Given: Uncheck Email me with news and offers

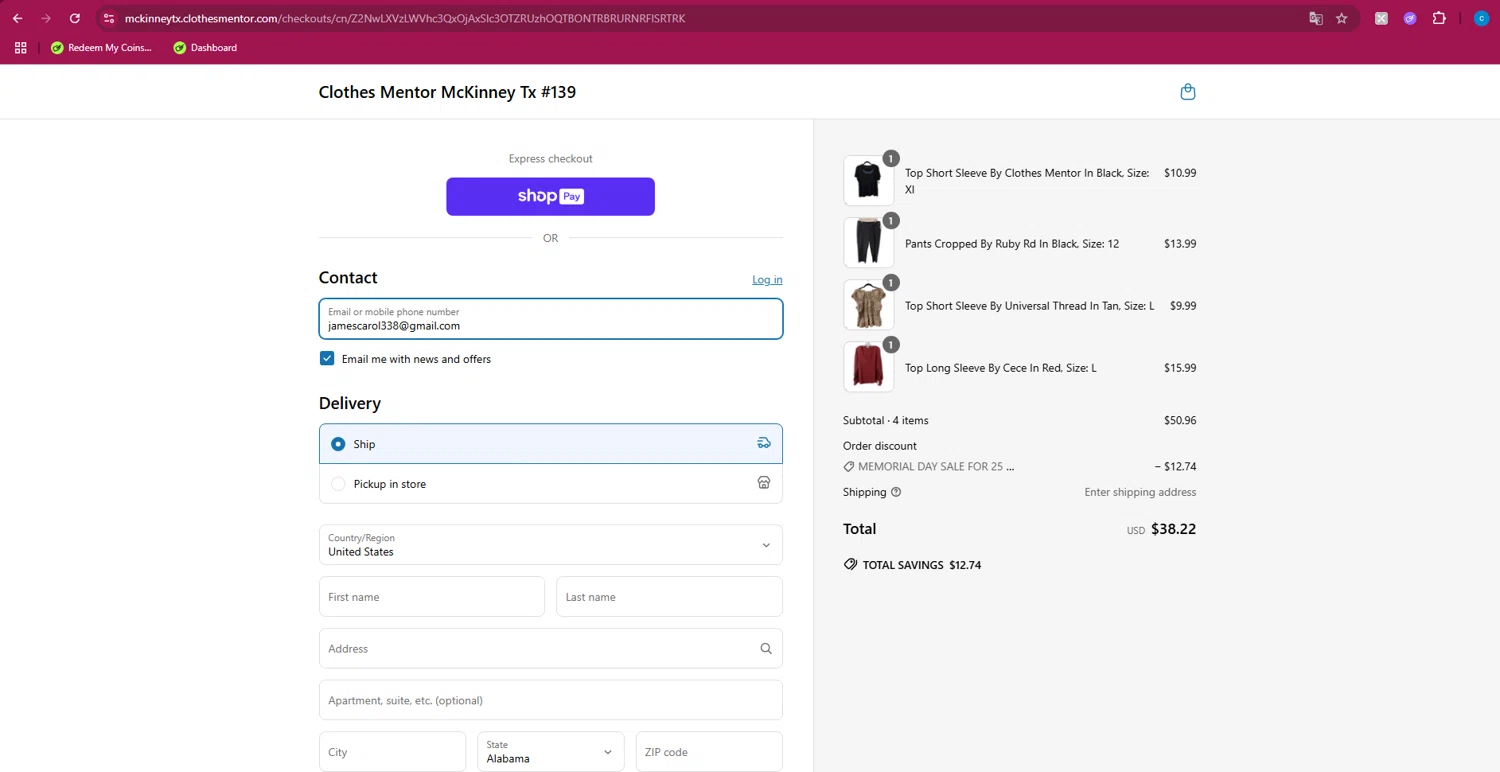Looking at the screenshot, I should pyautogui.click(x=327, y=358).
